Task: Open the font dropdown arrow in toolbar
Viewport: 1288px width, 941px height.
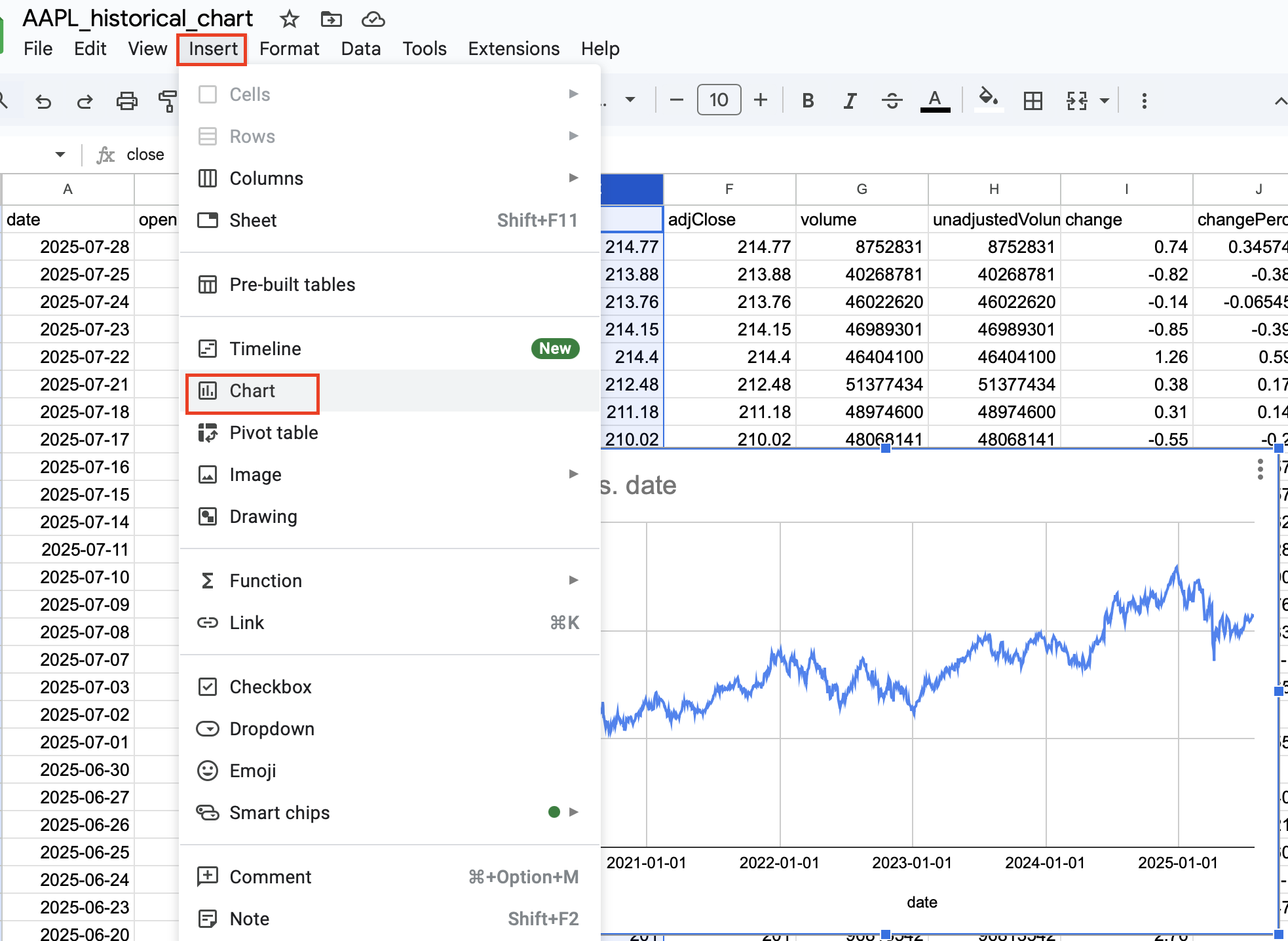Action: (630, 100)
